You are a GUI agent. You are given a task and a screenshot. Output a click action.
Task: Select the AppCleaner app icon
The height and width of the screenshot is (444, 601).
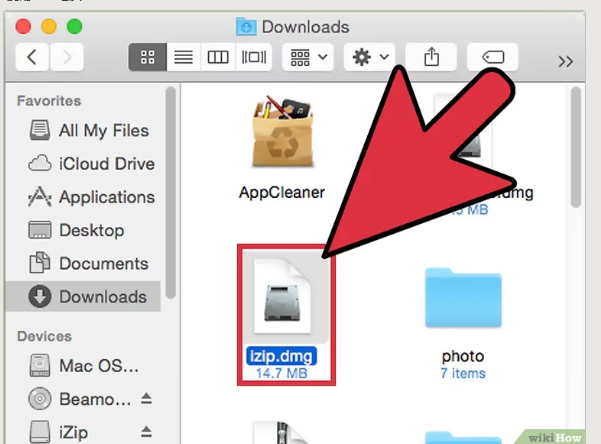click(x=283, y=132)
